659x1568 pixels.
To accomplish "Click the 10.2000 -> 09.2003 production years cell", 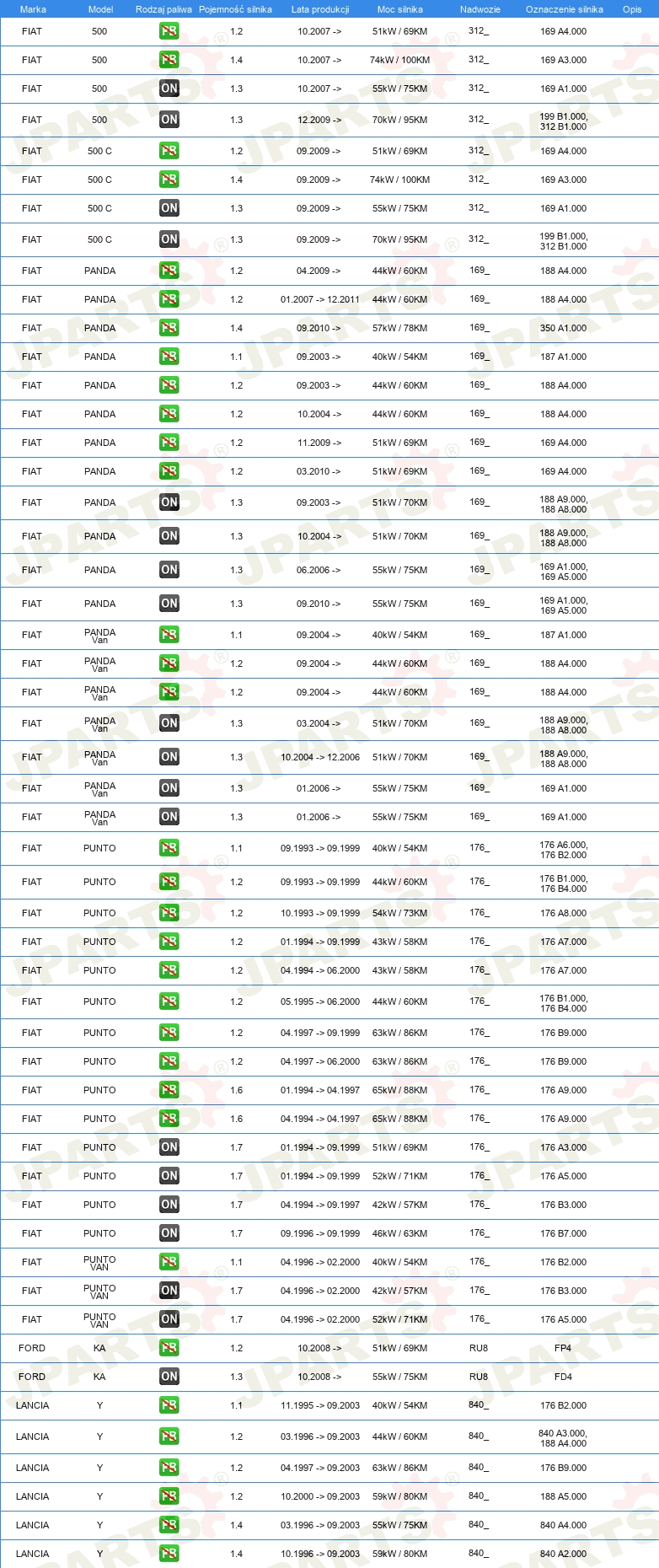I will 320,1496.
